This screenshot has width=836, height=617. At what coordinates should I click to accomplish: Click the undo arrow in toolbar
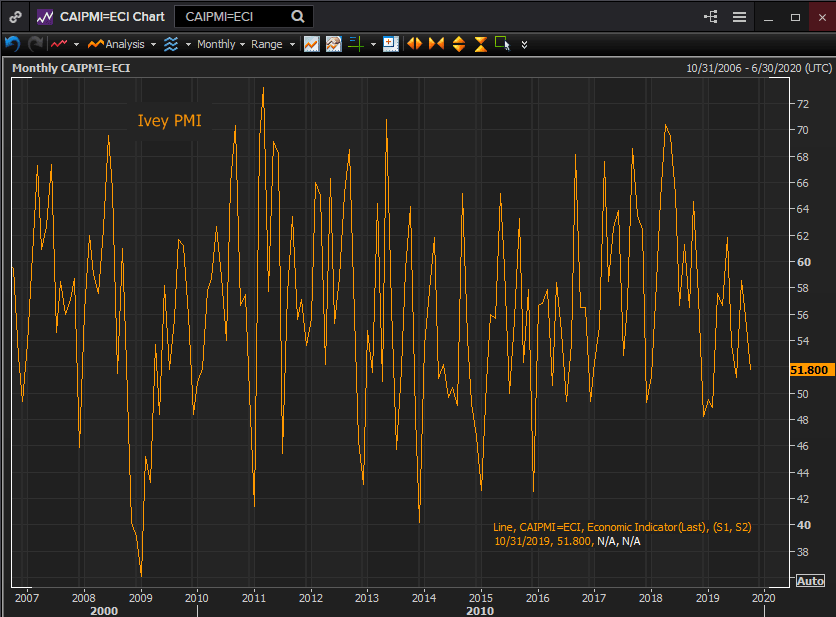click(x=12, y=44)
